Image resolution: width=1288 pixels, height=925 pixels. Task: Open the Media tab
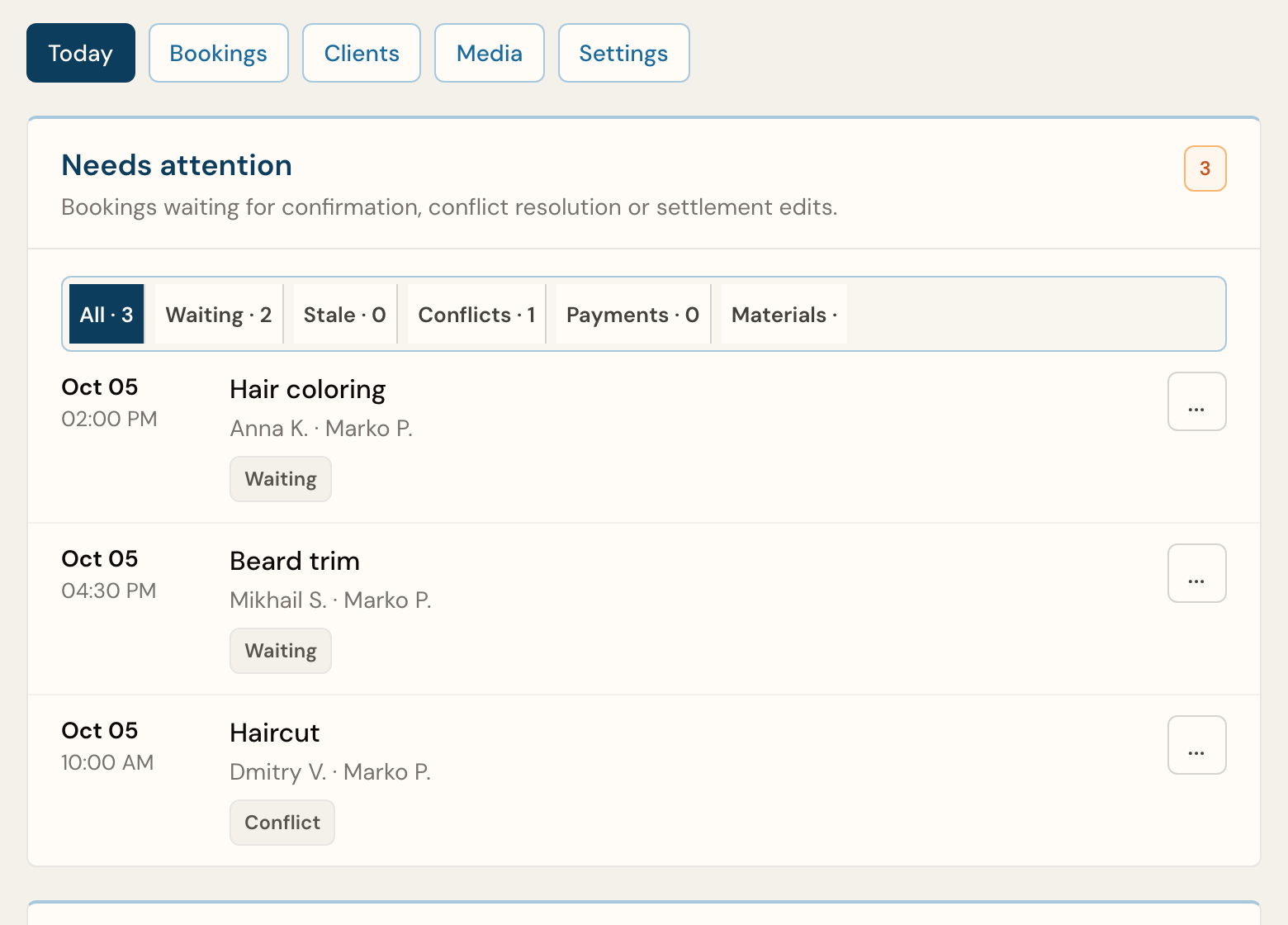pos(490,53)
